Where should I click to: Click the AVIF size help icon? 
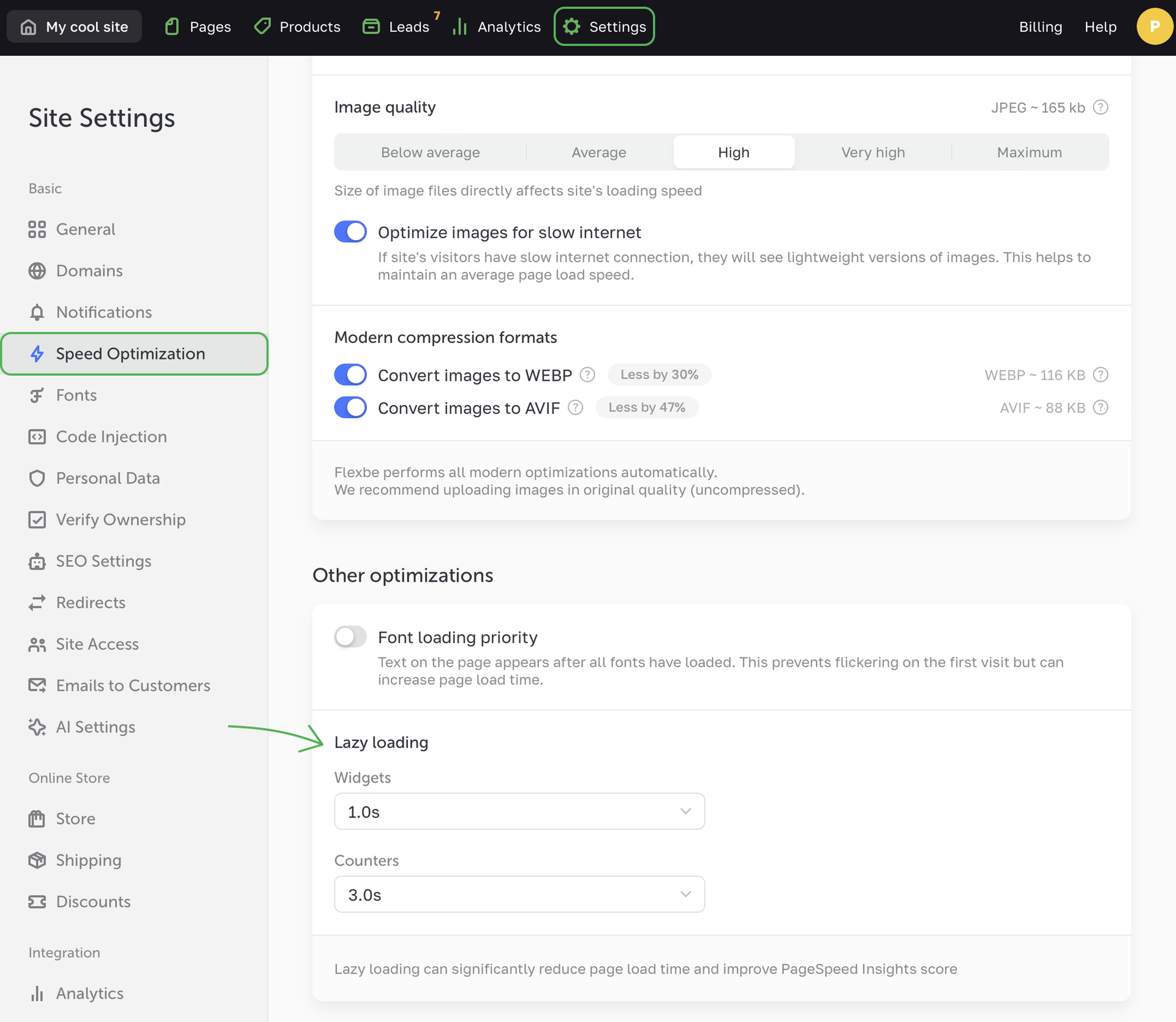pyautogui.click(x=1101, y=408)
